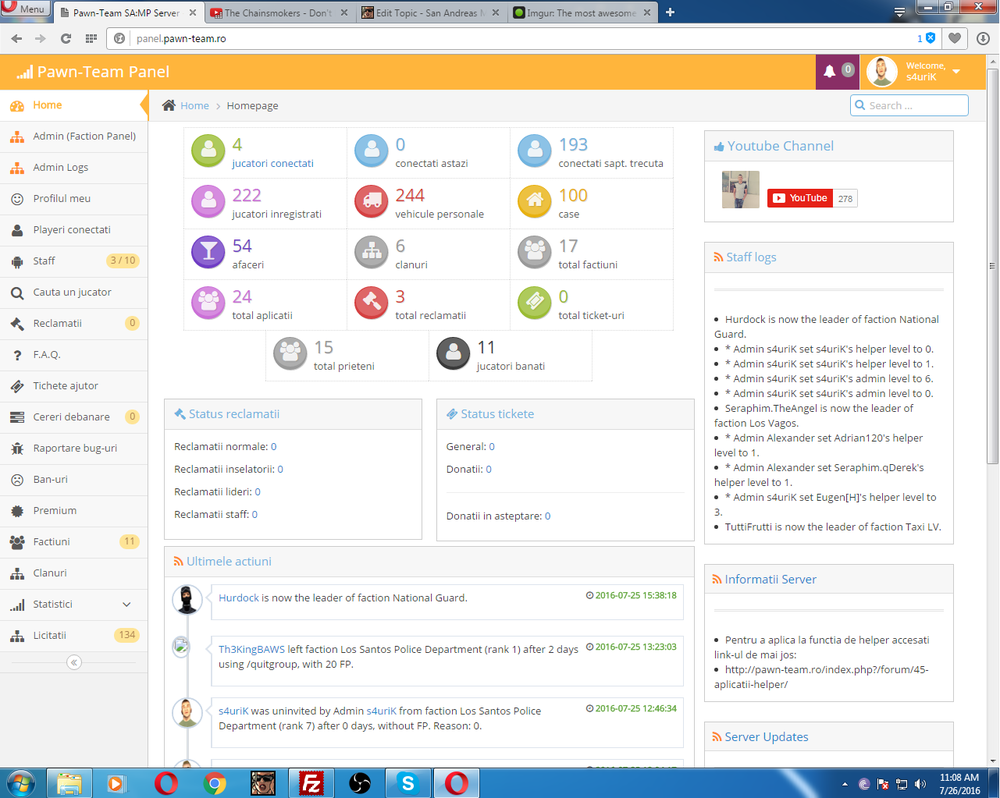Open Tichete ajutor sidebar item
1000x798 pixels.
(74, 386)
